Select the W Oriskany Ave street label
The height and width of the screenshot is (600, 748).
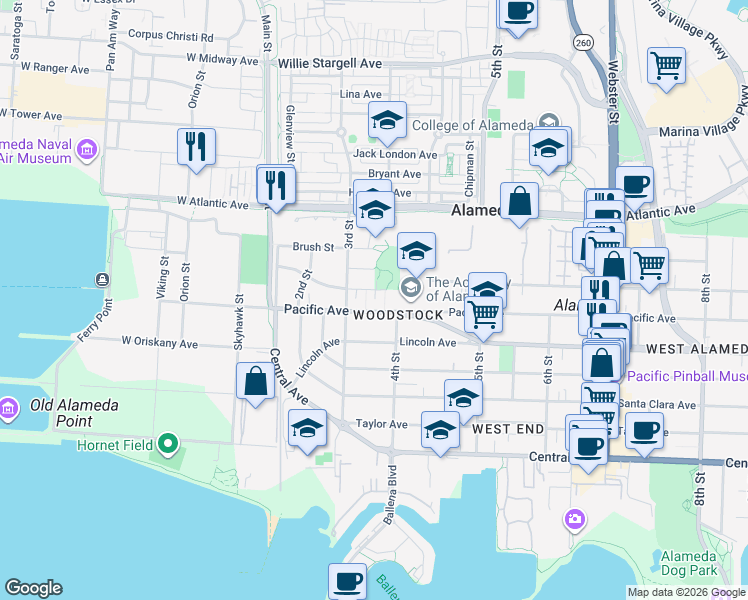[160, 342]
